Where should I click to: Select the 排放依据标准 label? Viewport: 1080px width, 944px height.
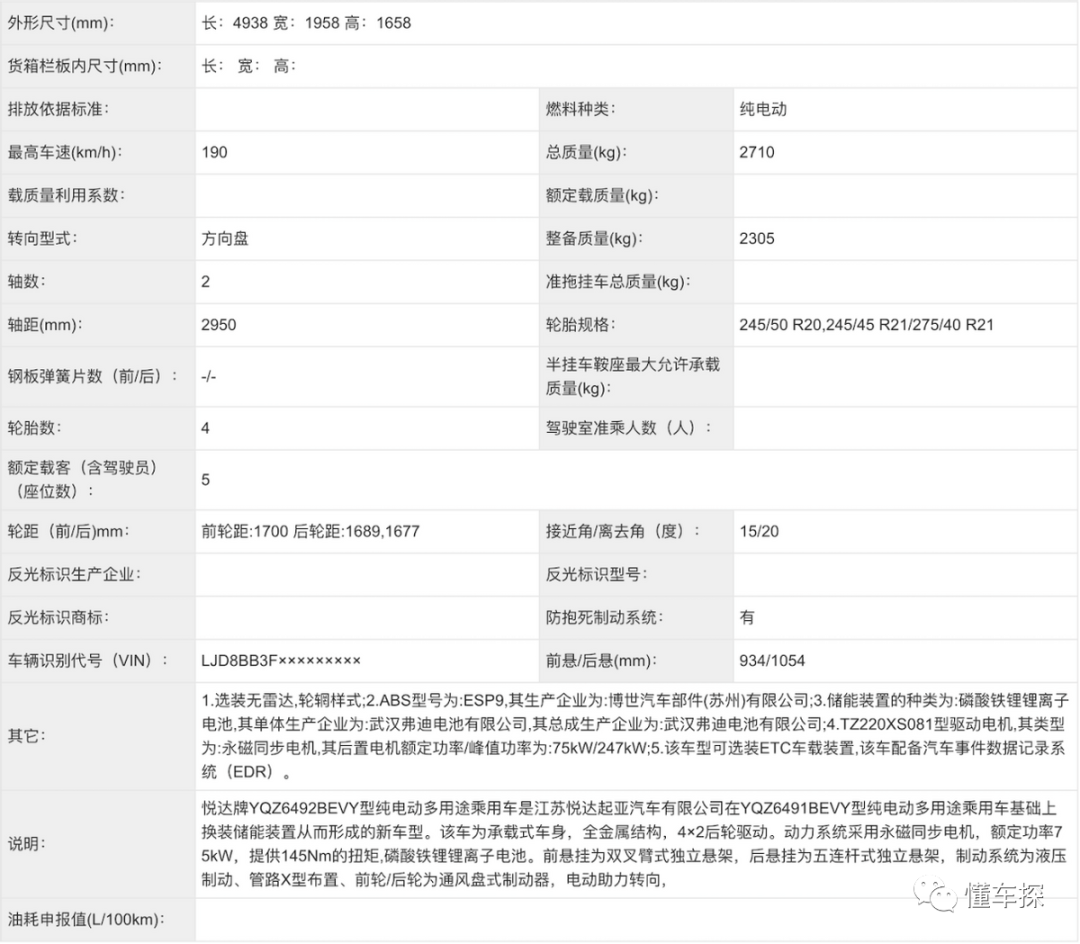tap(59, 109)
